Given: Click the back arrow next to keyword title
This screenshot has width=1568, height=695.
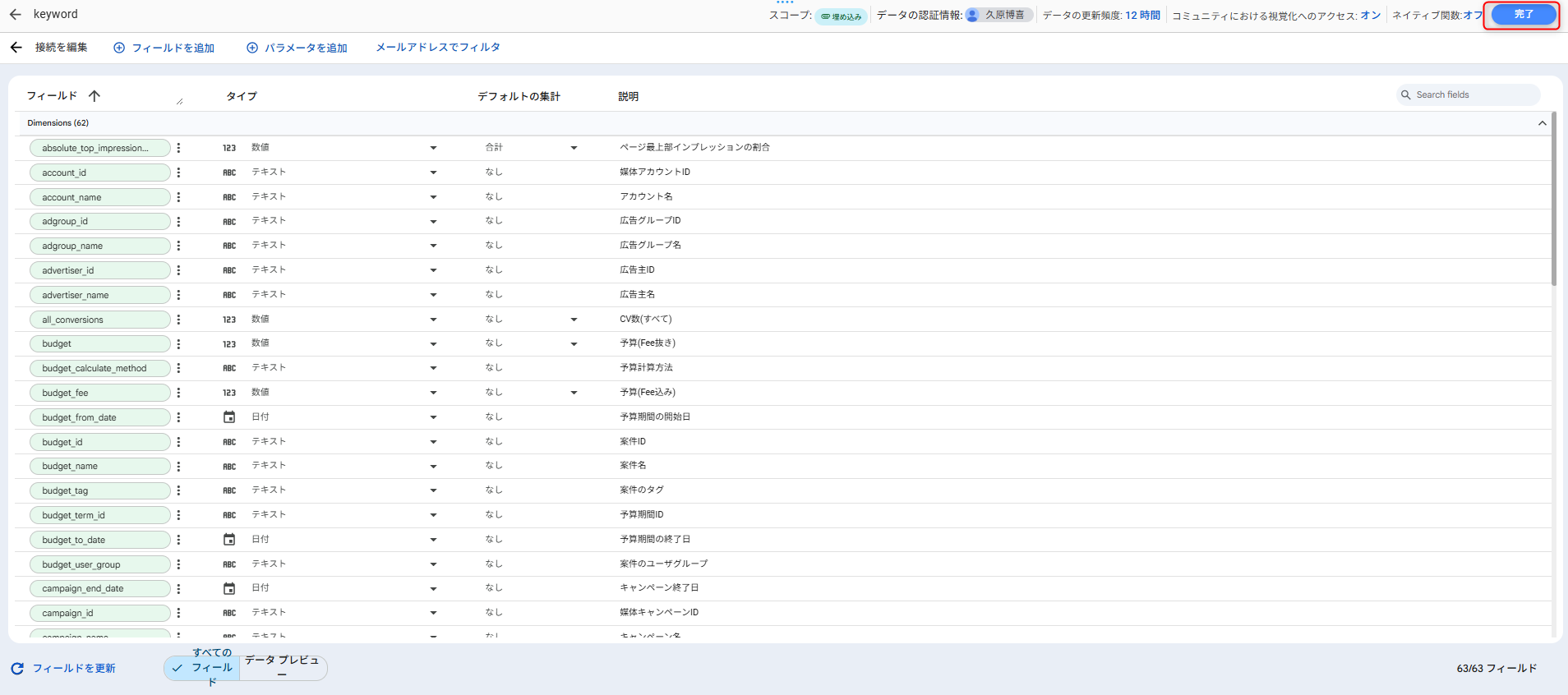Looking at the screenshot, I should click(15, 14).
